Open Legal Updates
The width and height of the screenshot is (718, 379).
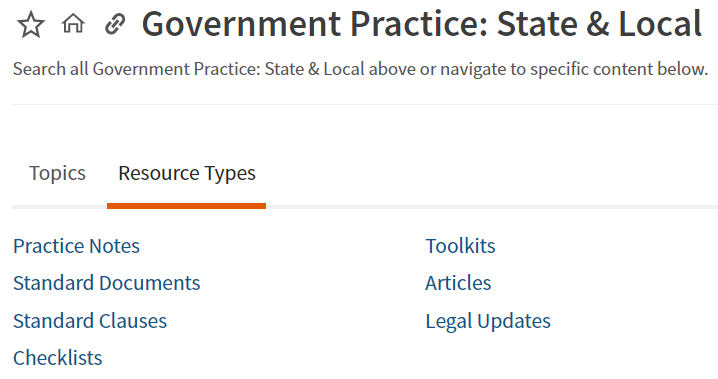pyautogui.click(x=488, y=321)
